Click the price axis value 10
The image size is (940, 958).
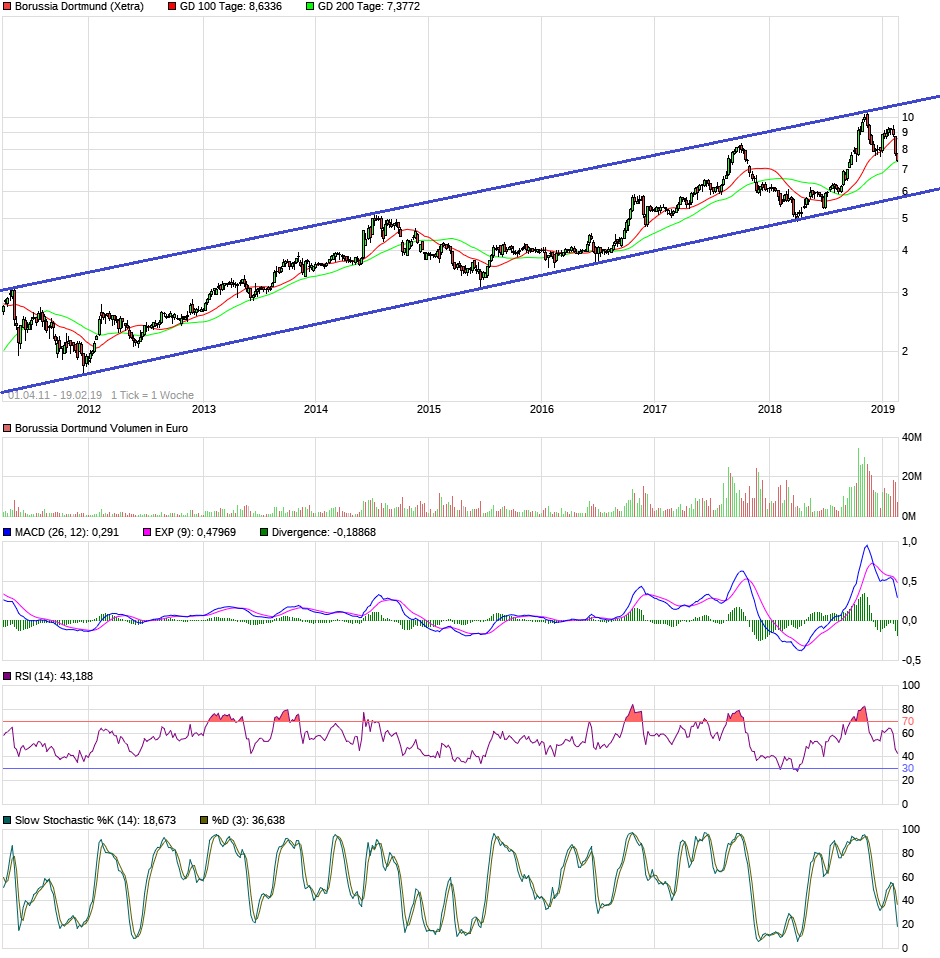point(908,117)
